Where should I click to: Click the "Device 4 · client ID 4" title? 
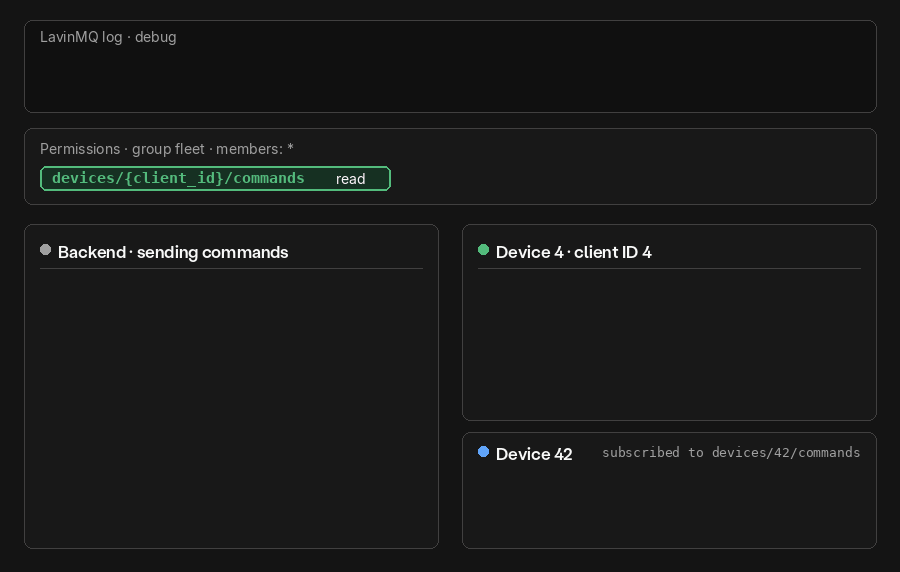pos(573,252)
